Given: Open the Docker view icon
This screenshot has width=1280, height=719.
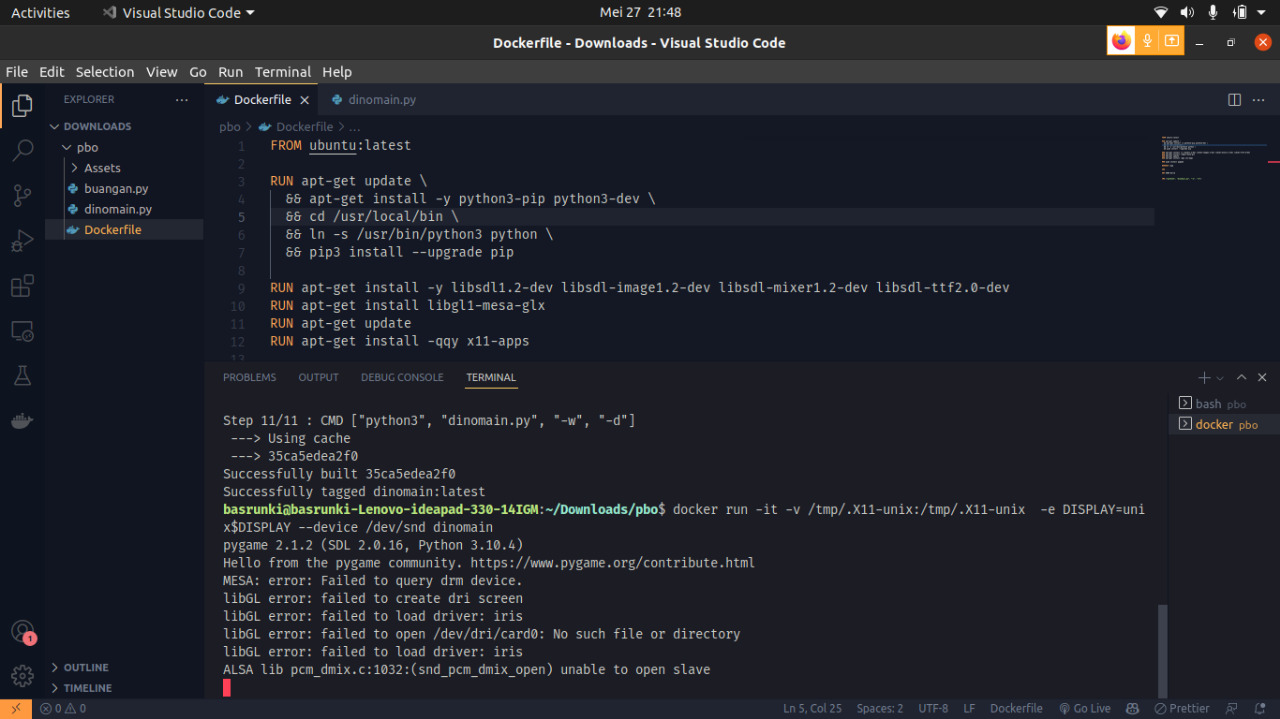Looking at the screenshot, I should 22,421.
